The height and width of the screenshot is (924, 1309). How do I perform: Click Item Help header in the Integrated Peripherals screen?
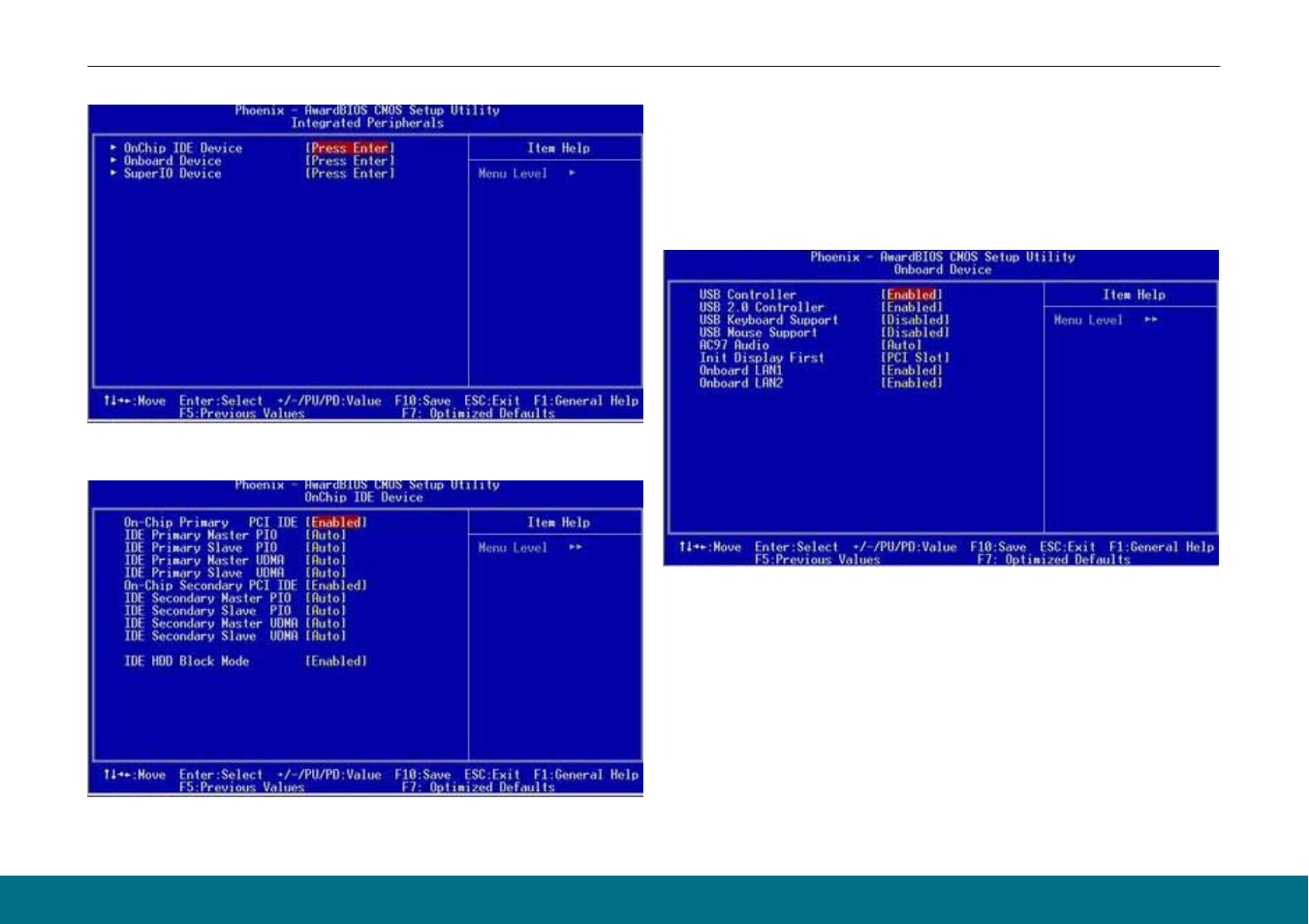tap(558, 148)
